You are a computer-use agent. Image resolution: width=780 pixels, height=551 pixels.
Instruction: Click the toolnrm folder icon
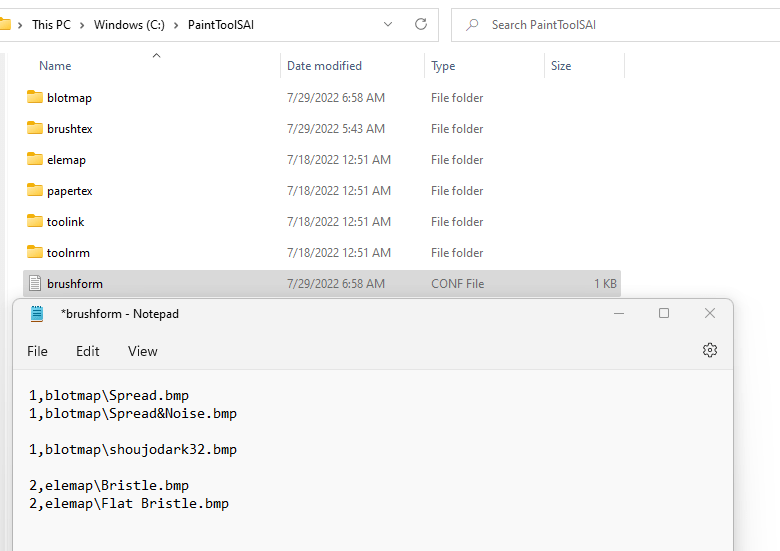point(35,252)
